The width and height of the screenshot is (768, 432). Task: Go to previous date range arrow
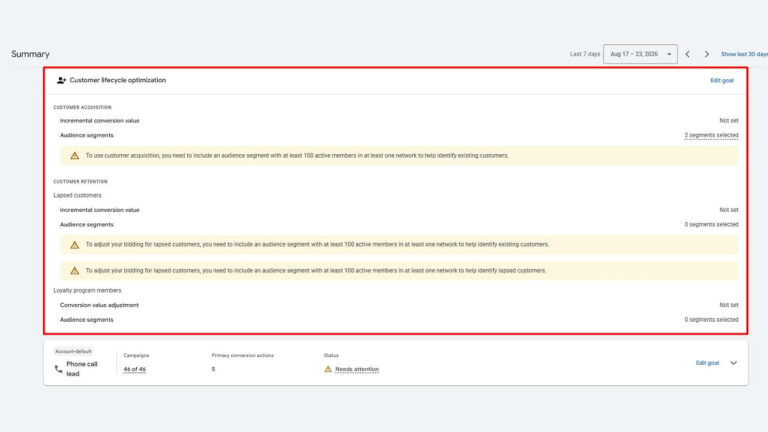tap(688, 54)
